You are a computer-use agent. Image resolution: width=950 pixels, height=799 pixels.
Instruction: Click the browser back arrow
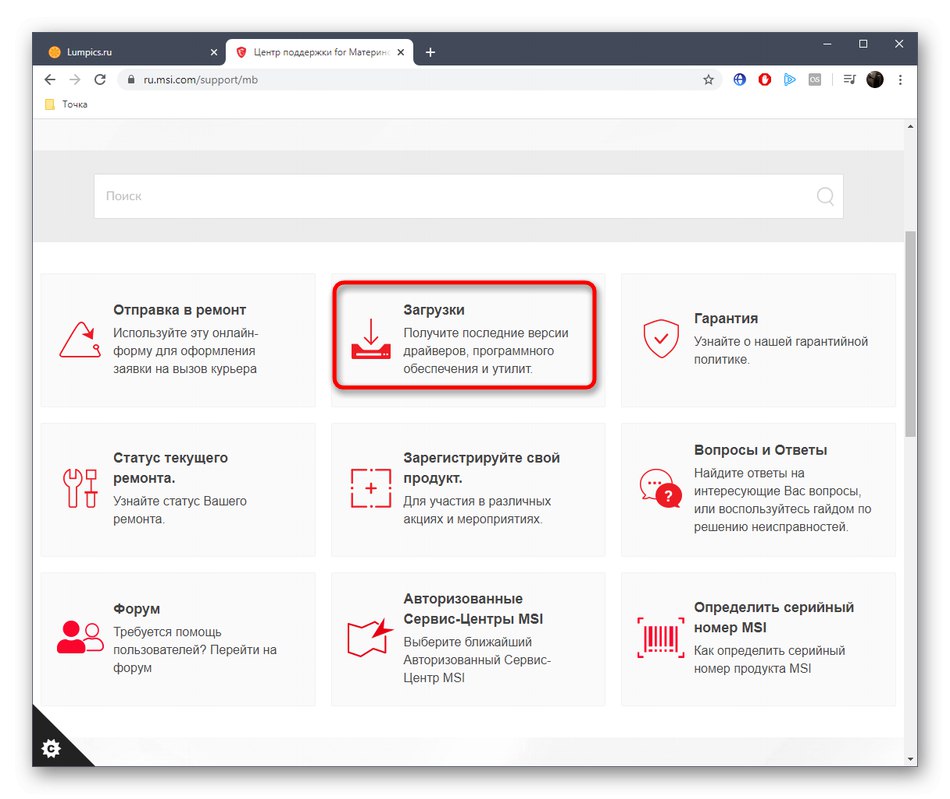(x=50, y=79)
